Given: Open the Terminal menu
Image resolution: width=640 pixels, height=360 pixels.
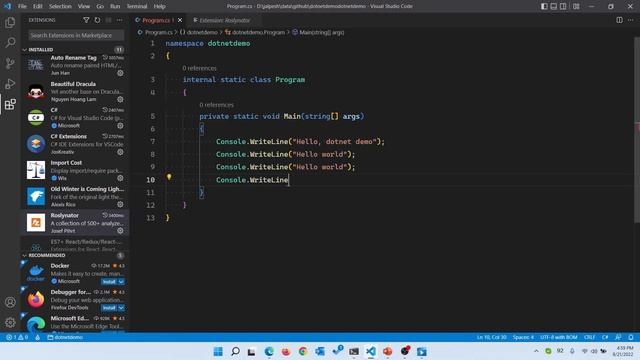Looking at the screenshot, I should click(x=137, y=6).
